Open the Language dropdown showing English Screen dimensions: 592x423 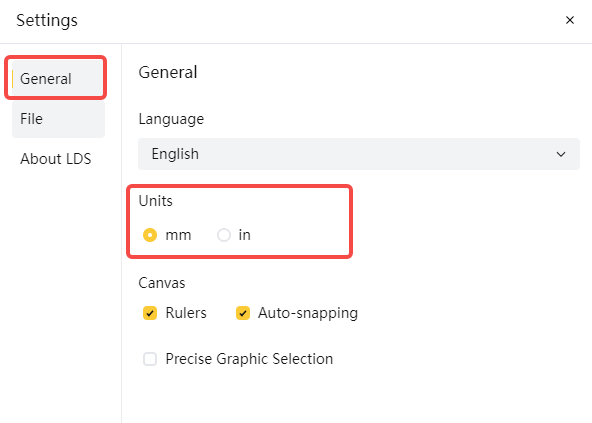coord(359,154)
